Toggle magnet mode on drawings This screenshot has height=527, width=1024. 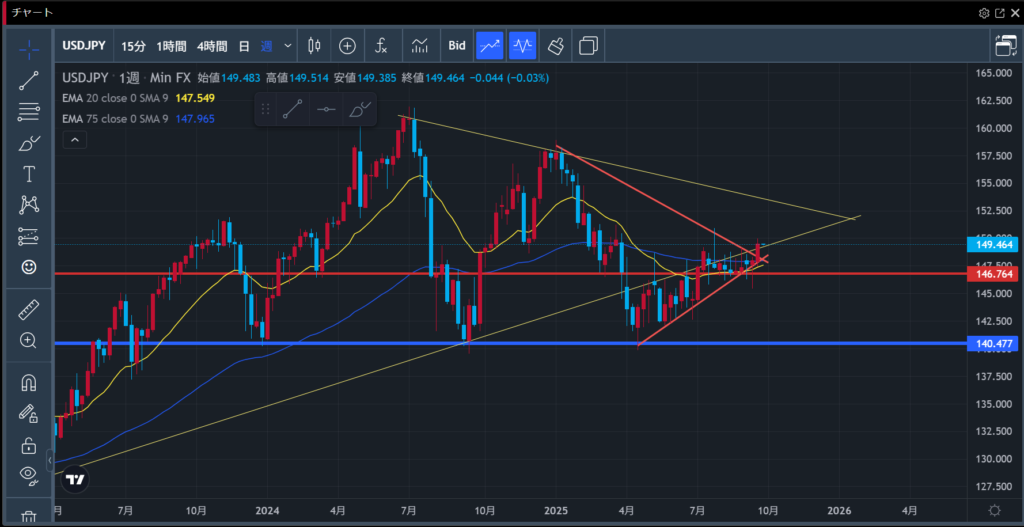click(29, 383)
